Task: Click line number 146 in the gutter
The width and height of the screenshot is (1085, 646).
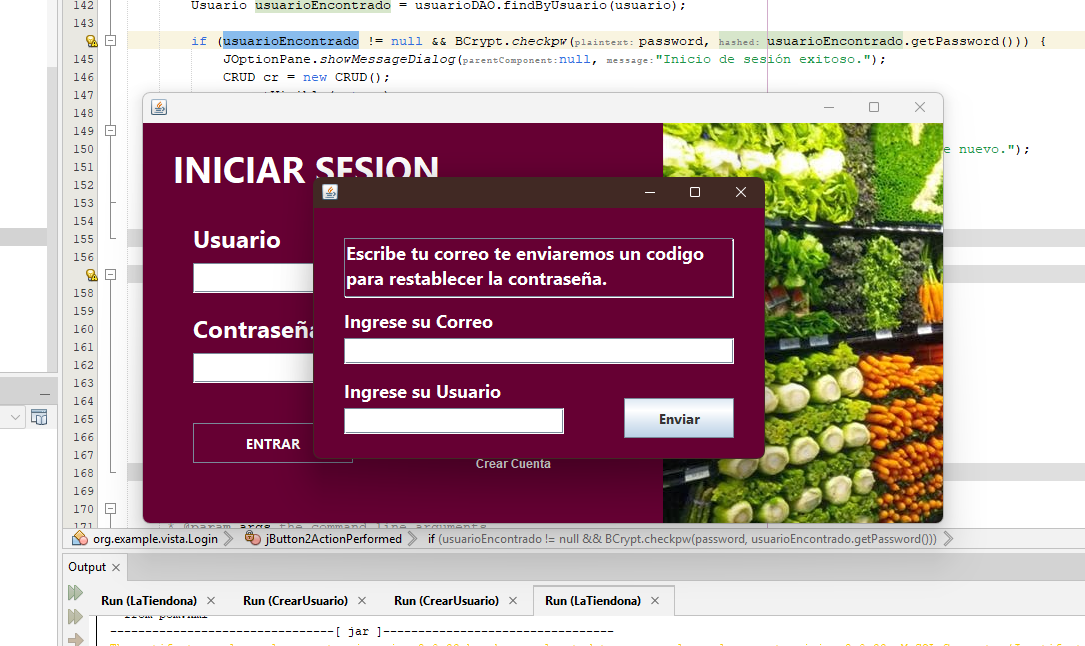Action: coord(83,77)
